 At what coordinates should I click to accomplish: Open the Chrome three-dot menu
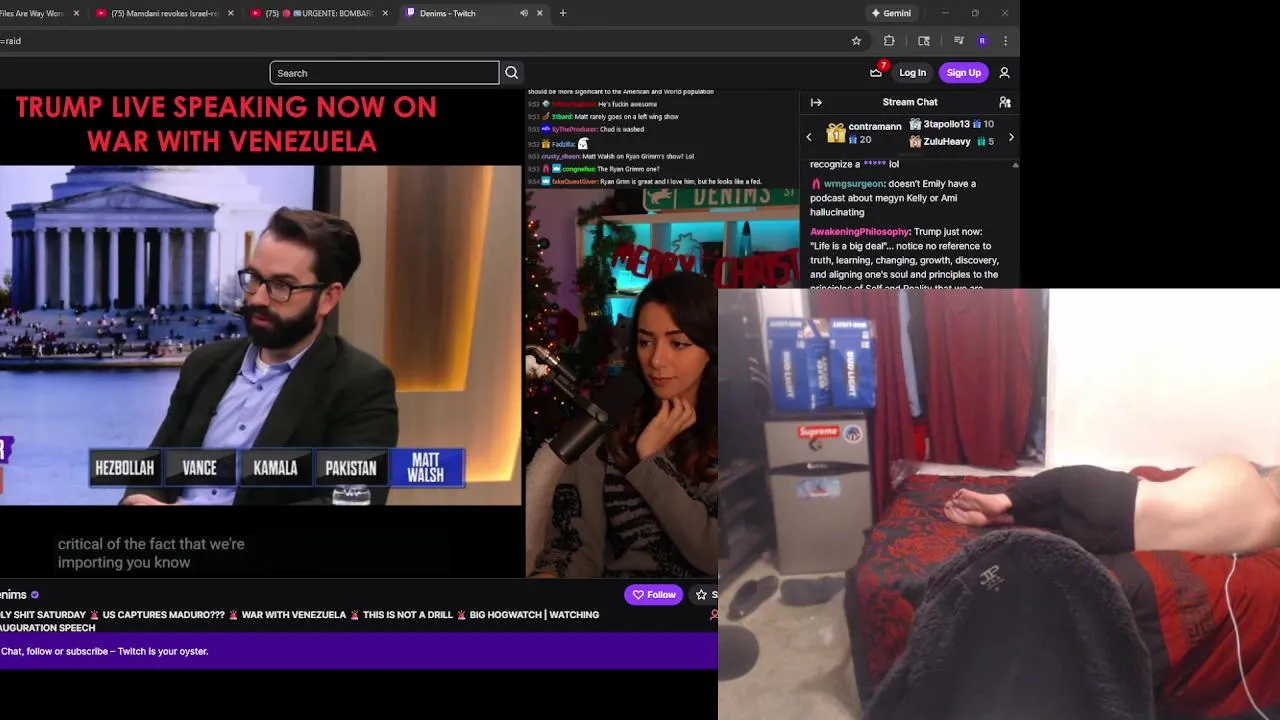coord(1005,41)
